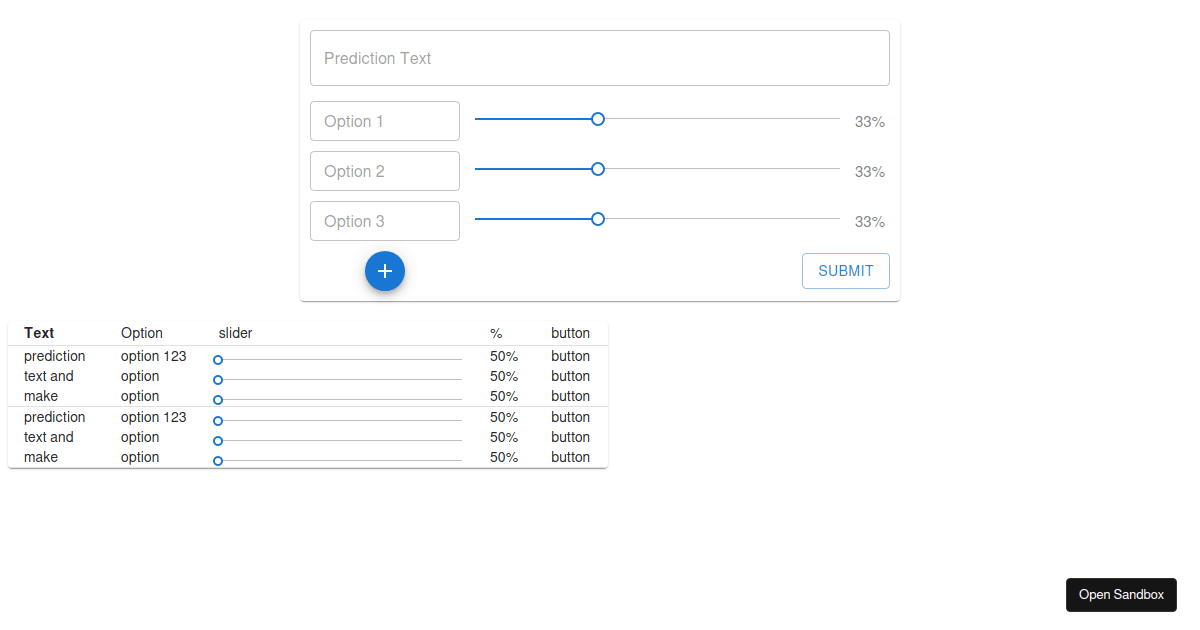Click the slider thumb beside Option 2
Screen dimensions: 1200x630
[x=598, y=169]
